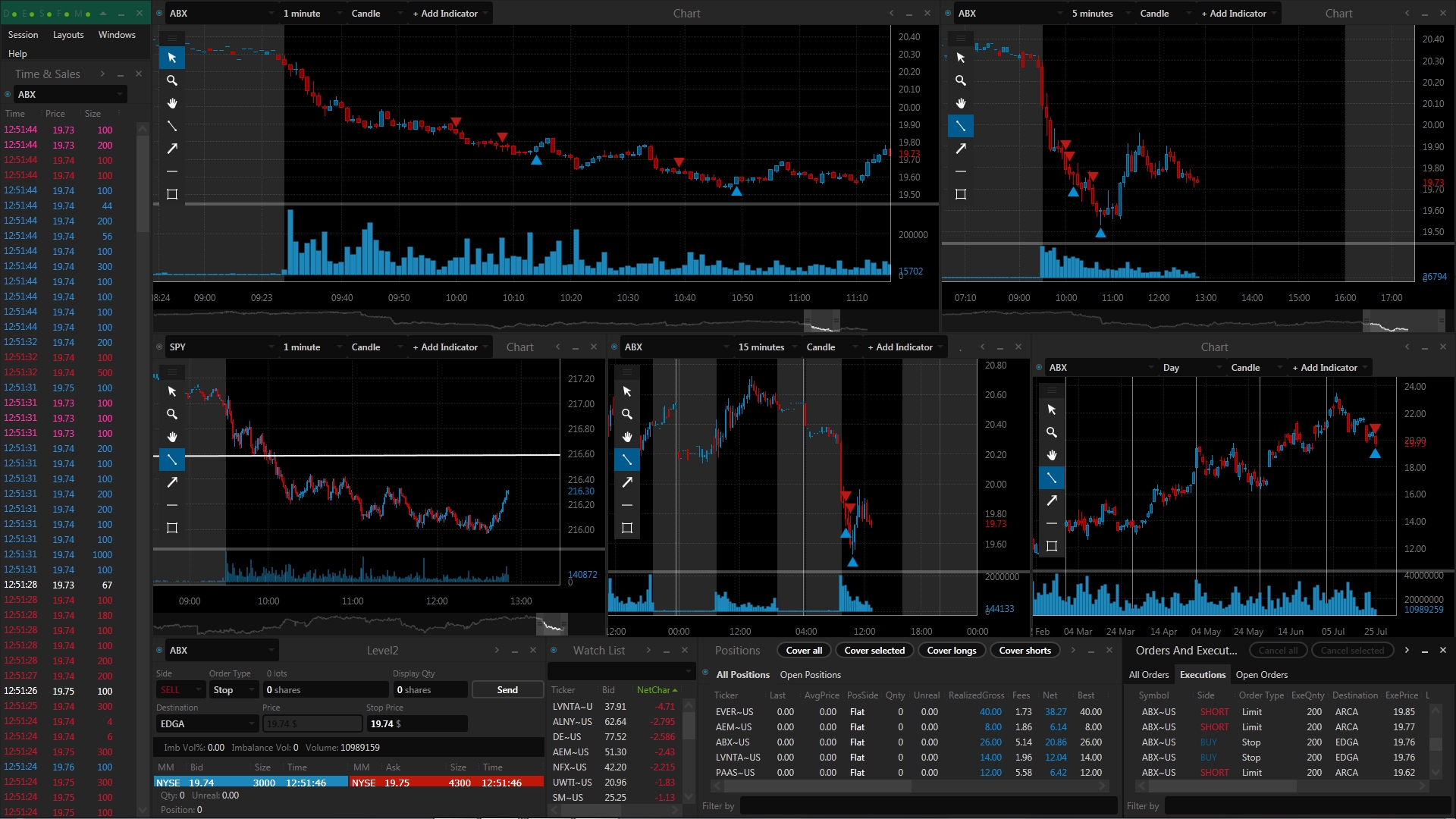Click navigator slider under SPY chart
This screenshot has width=1456, height=819.
coord(551,624)
